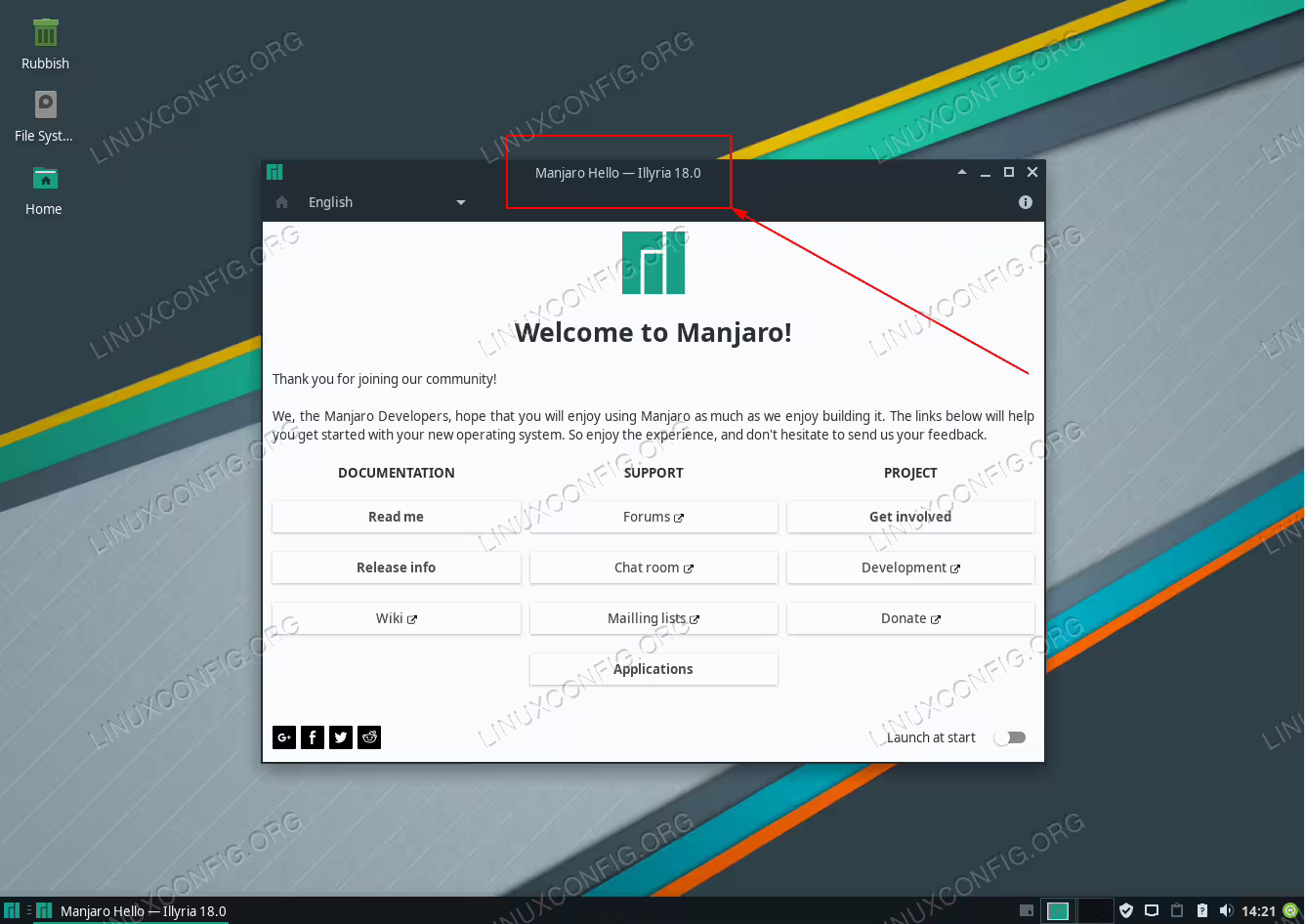The image size is (1305, 924).
Task: Open the Chat room link button
Action: click(x=653, y=567)
